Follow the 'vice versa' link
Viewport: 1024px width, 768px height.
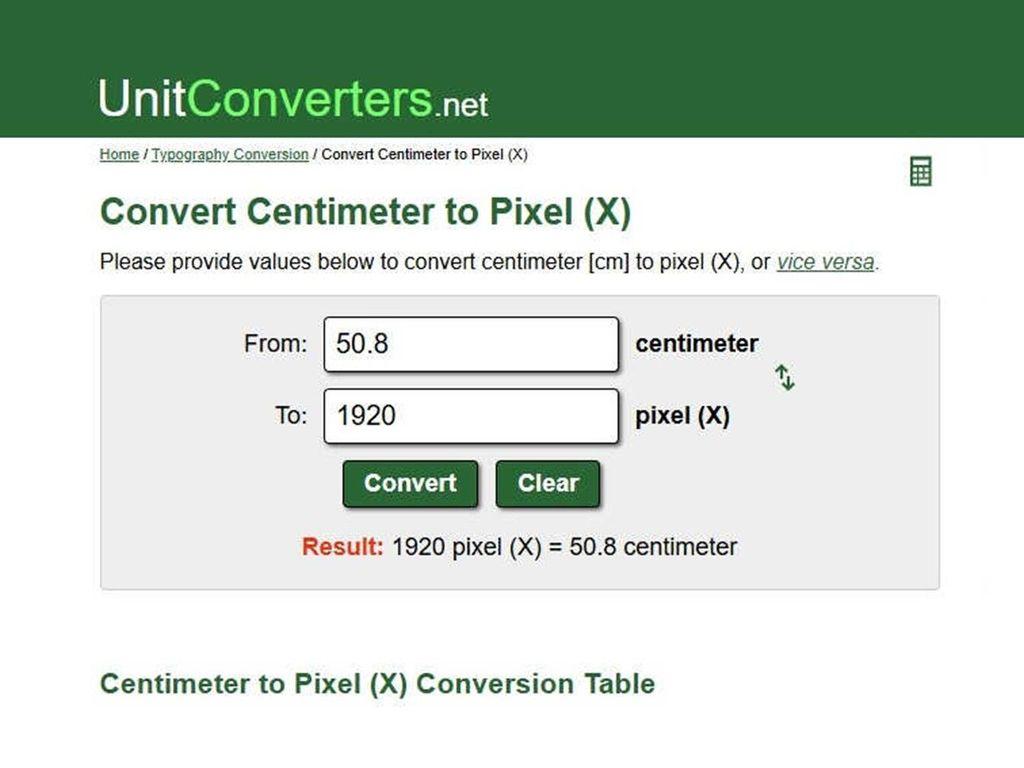pyautogui.click(x=825, y=262)
